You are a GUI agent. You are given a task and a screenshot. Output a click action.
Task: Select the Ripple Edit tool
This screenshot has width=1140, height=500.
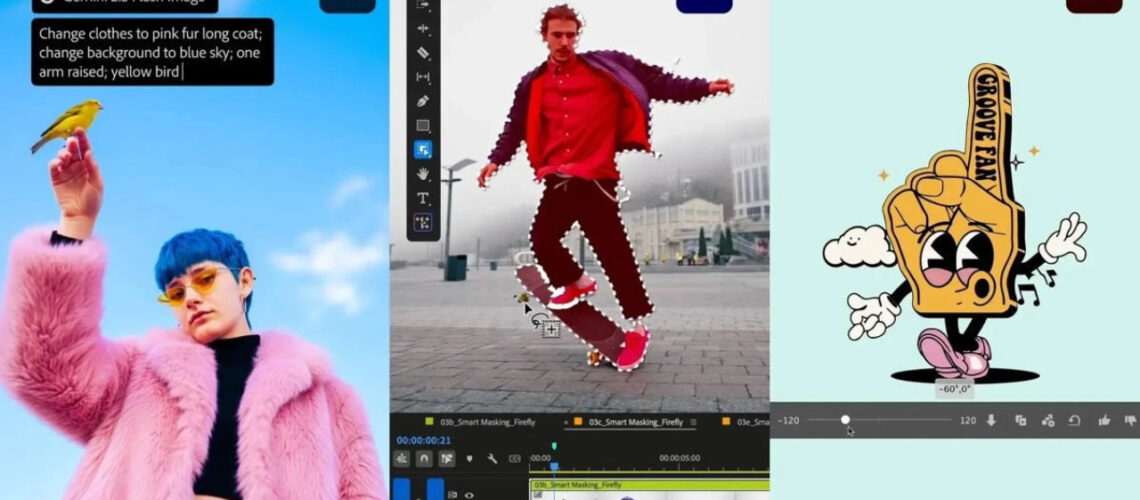(423, 29)
